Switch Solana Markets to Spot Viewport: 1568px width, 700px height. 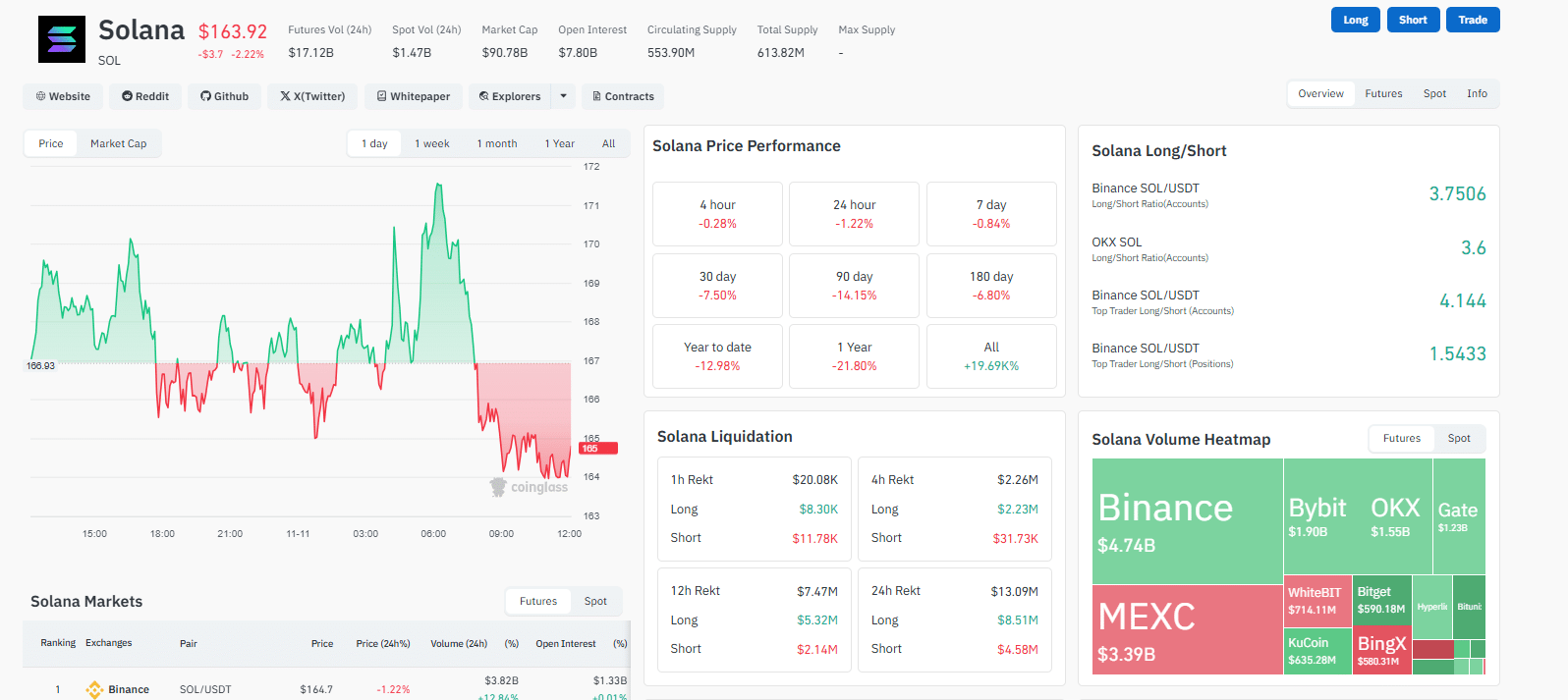pos(595,602)
